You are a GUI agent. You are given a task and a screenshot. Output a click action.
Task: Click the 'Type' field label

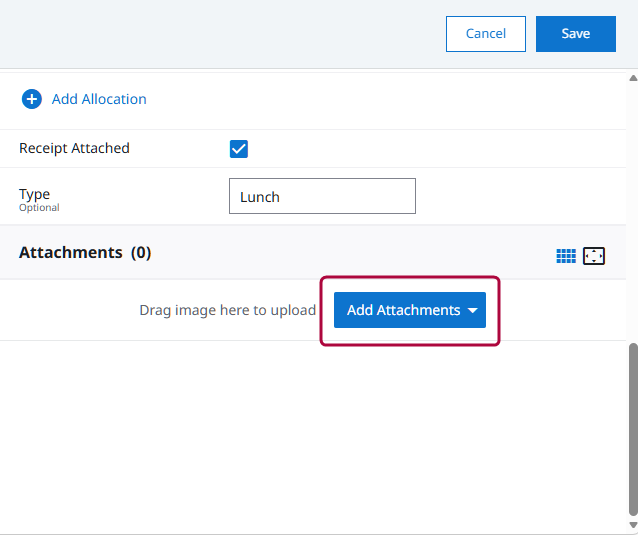point(35,194)
